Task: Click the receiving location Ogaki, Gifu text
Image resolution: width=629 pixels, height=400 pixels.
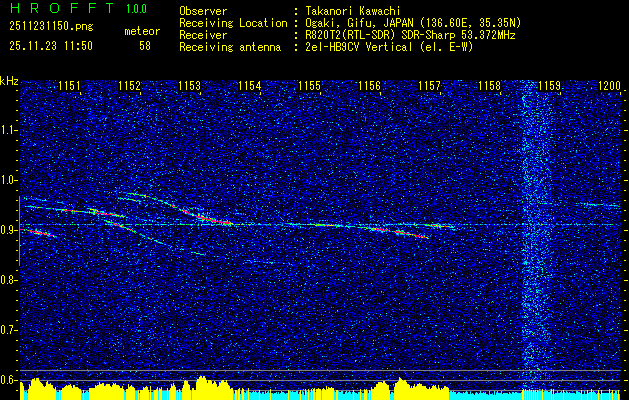Action: (x=413, y=23)
